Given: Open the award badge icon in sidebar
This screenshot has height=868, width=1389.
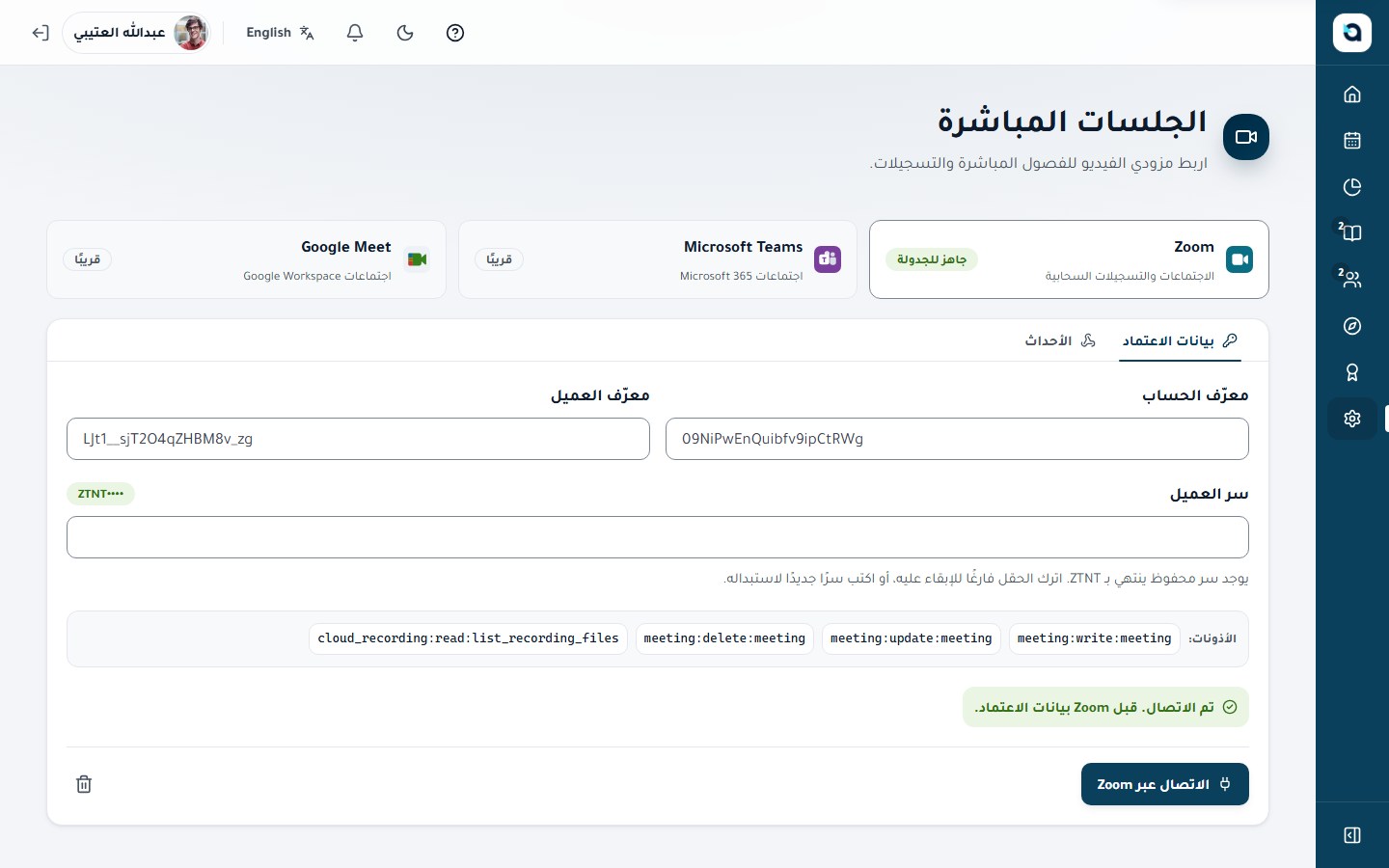Looking at the screenshot, I should (1352, 372).
